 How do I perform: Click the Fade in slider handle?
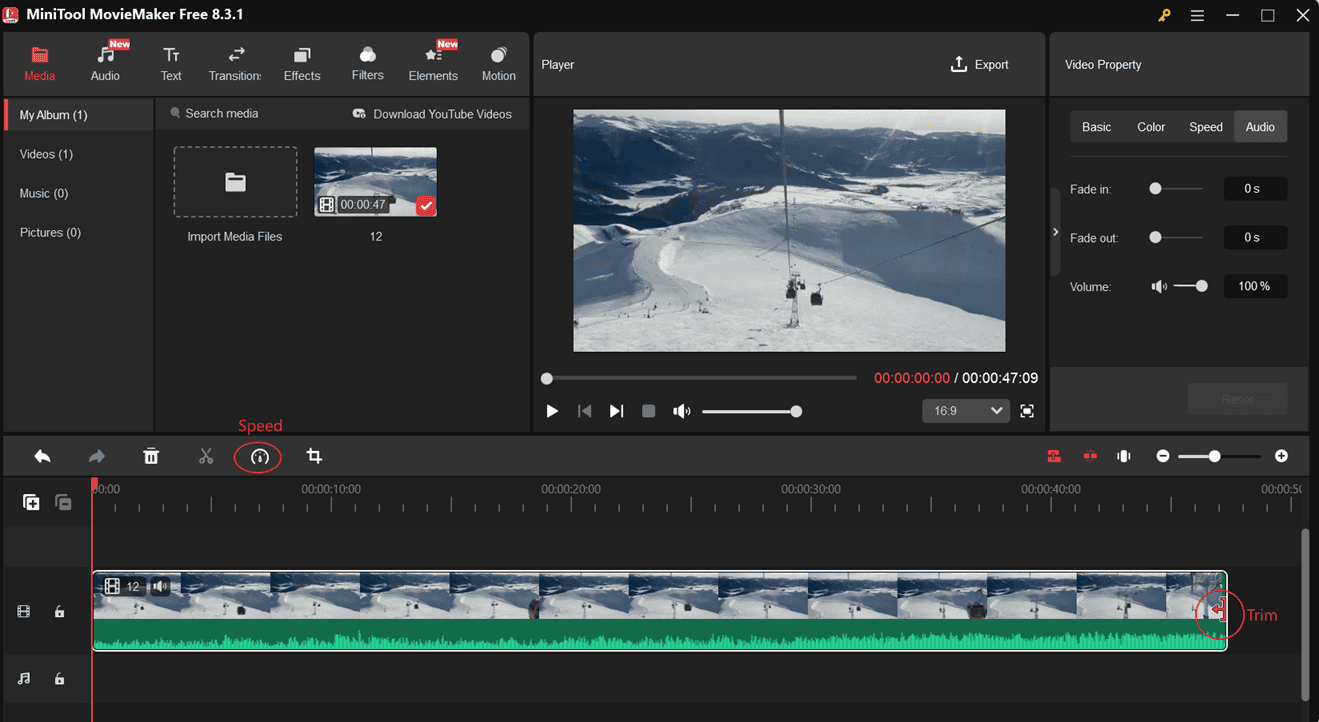(1155, 188)
